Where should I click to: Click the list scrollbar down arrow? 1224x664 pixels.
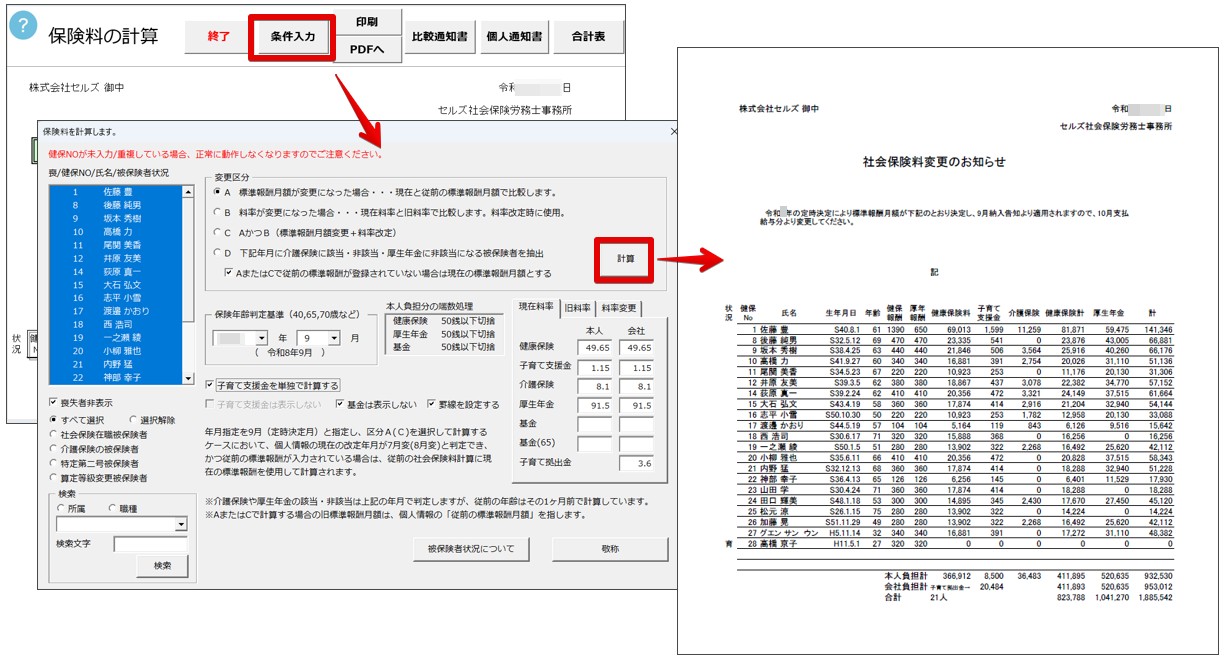pyautogui.click(x=189, y=379)
